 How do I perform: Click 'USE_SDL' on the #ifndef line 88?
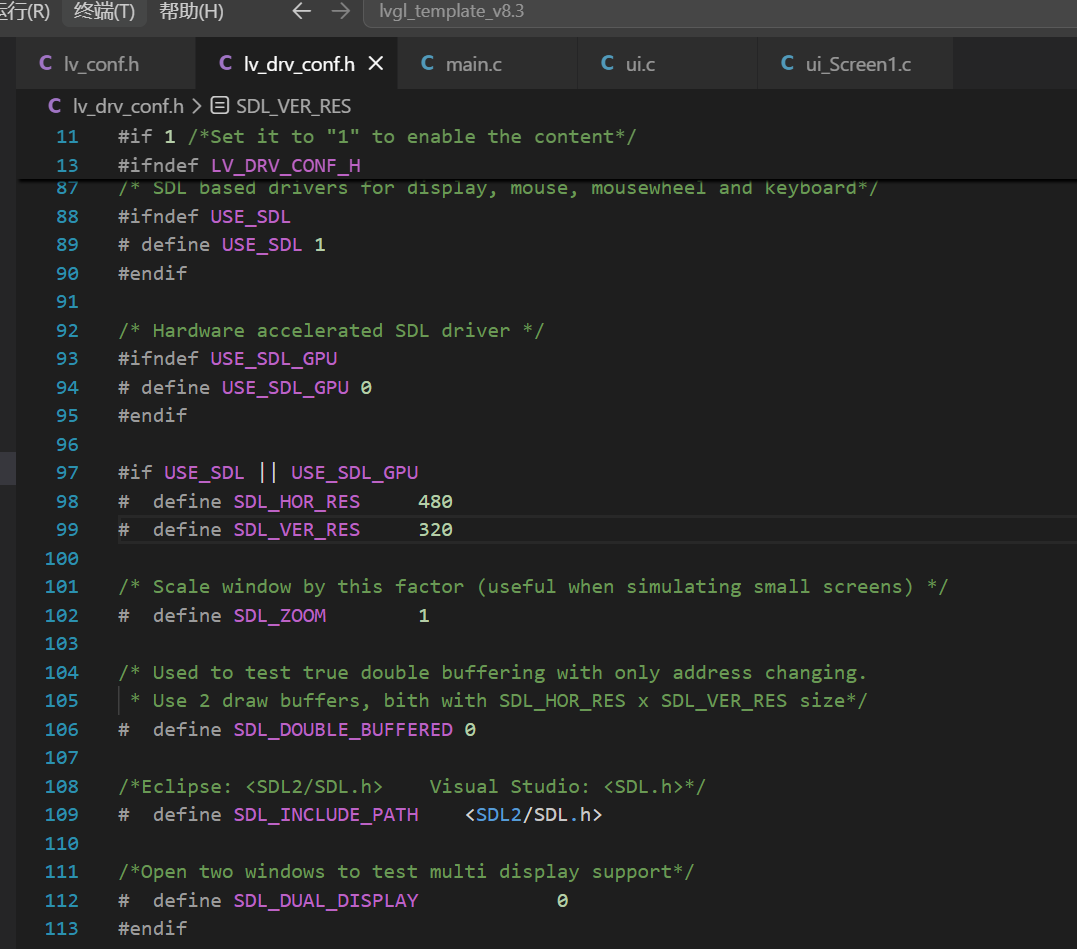pos(250,217)
